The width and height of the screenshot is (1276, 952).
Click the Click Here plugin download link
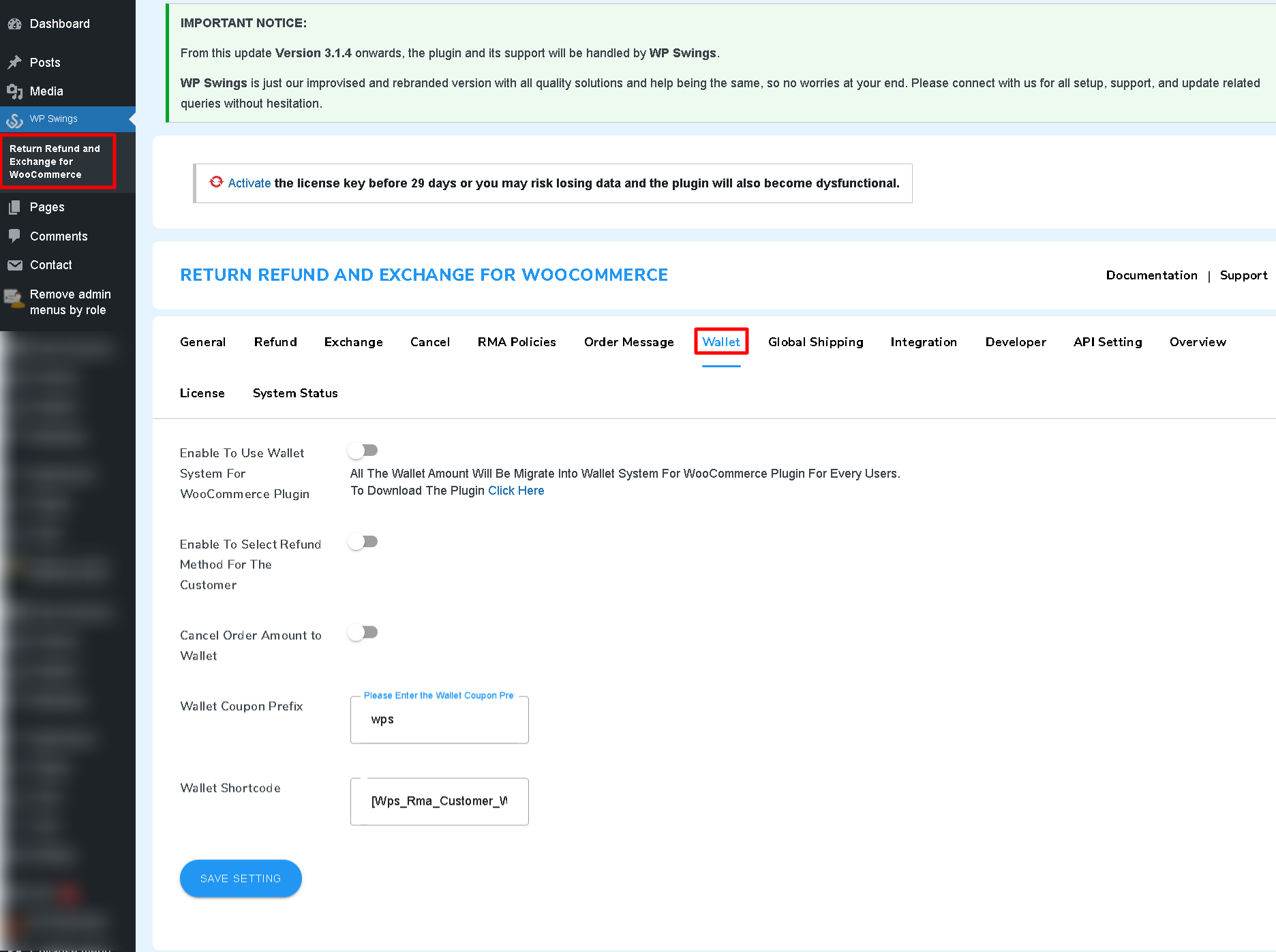pyautogui.click(x=516, y=491)
